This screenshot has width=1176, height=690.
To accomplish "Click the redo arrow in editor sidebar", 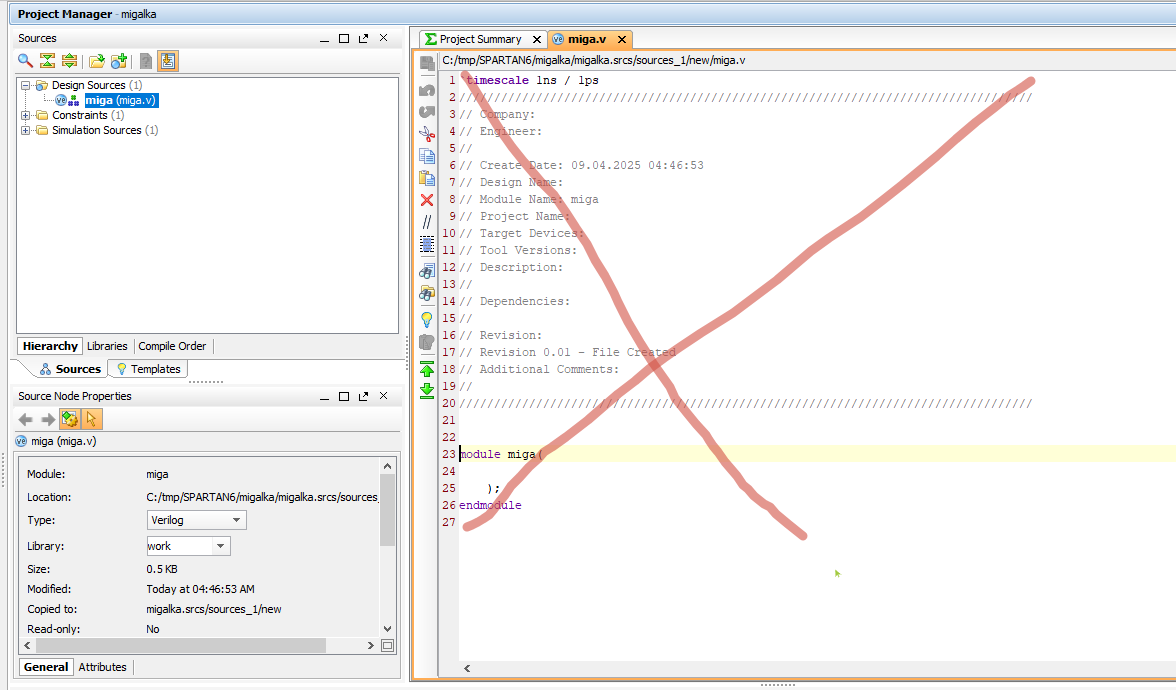I will click(427, 112).
